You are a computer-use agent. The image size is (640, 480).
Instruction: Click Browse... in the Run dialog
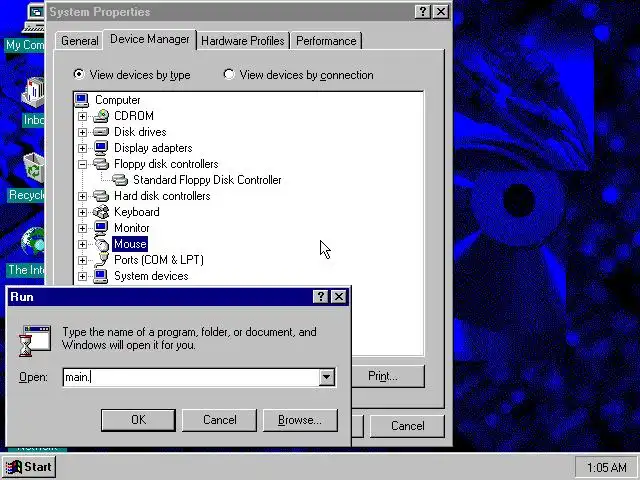tap(300, 420)
